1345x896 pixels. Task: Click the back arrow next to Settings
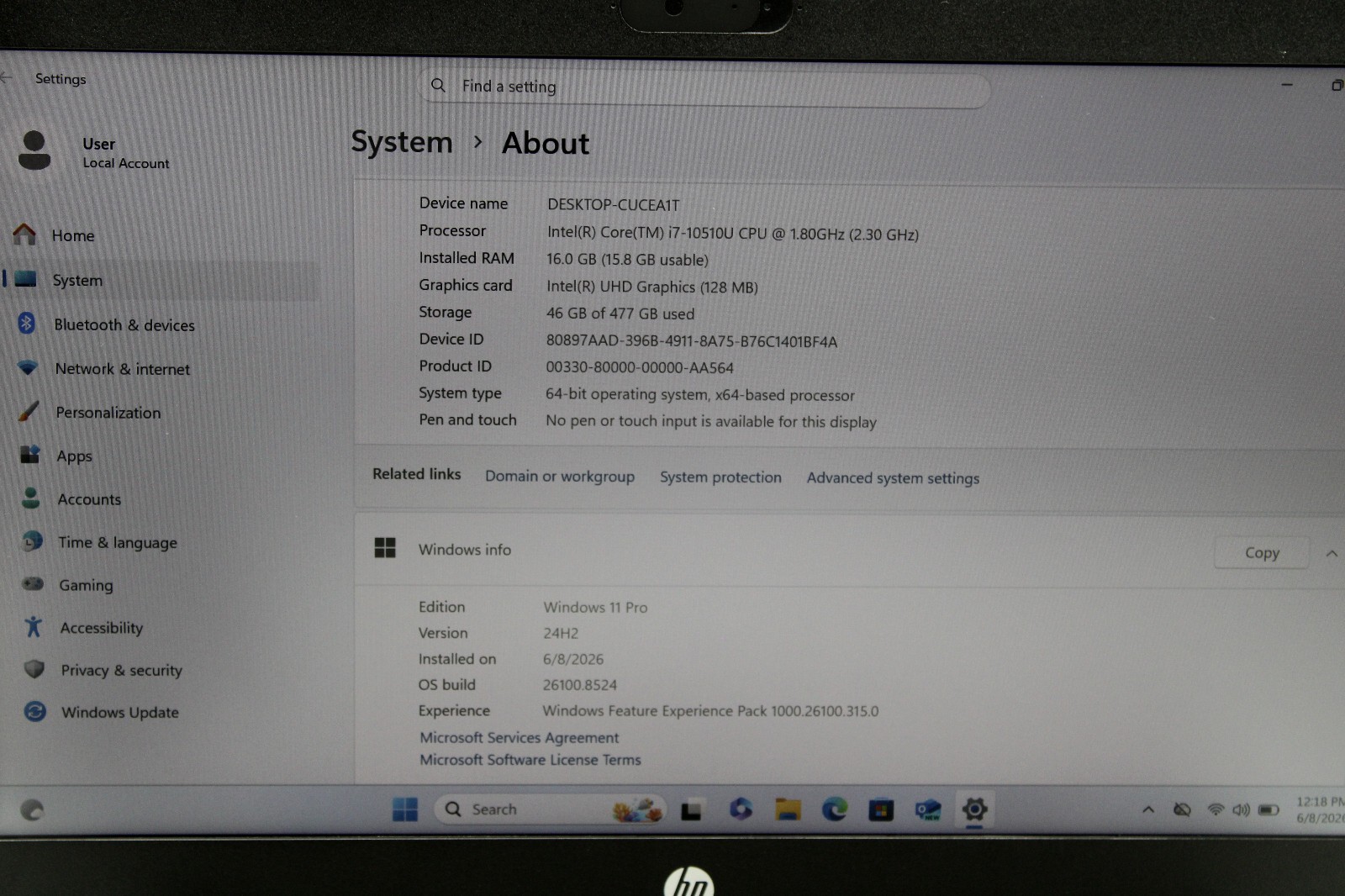coord(7,77)
